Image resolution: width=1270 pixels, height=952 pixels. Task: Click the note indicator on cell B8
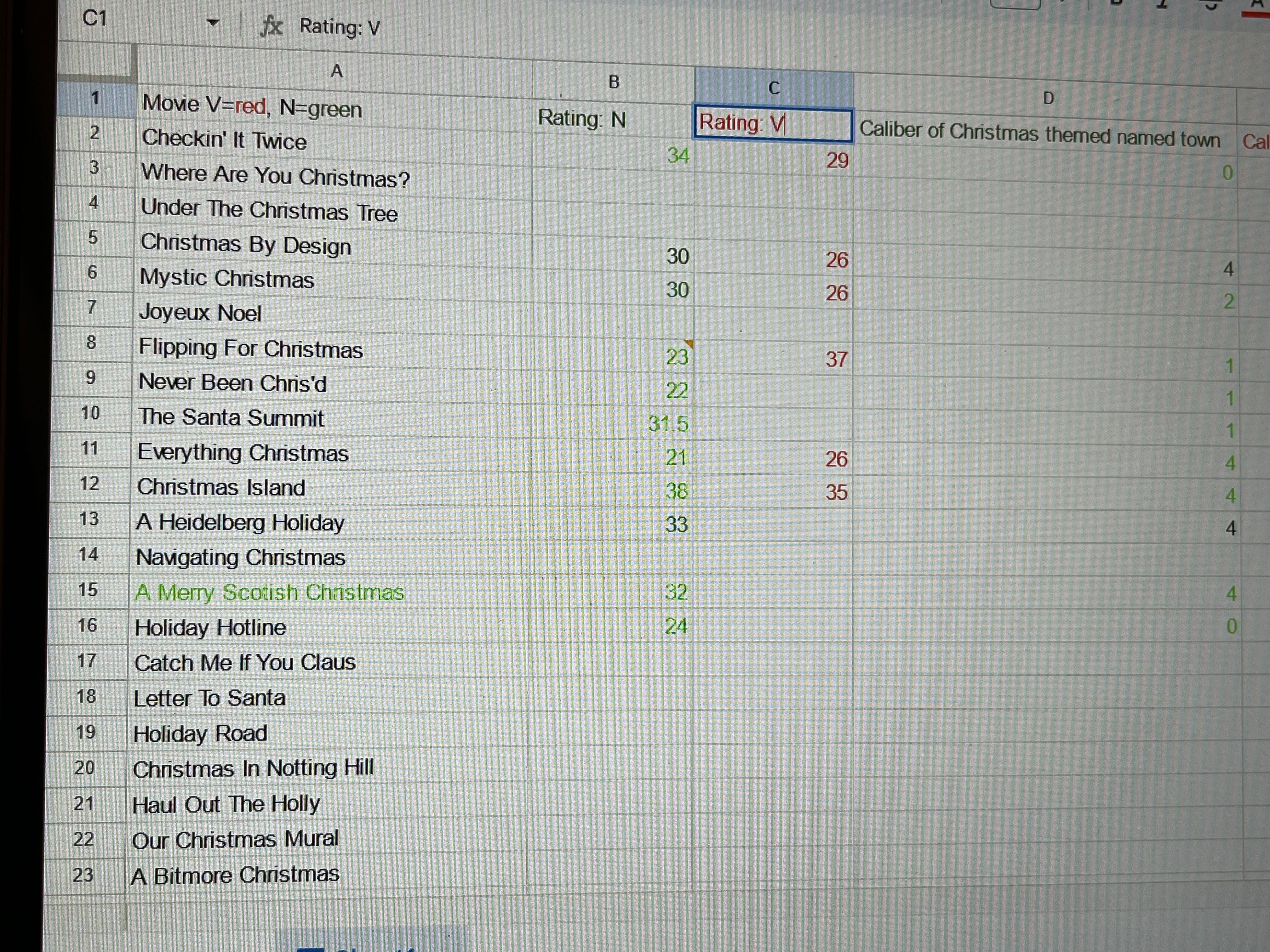(689, 344)
